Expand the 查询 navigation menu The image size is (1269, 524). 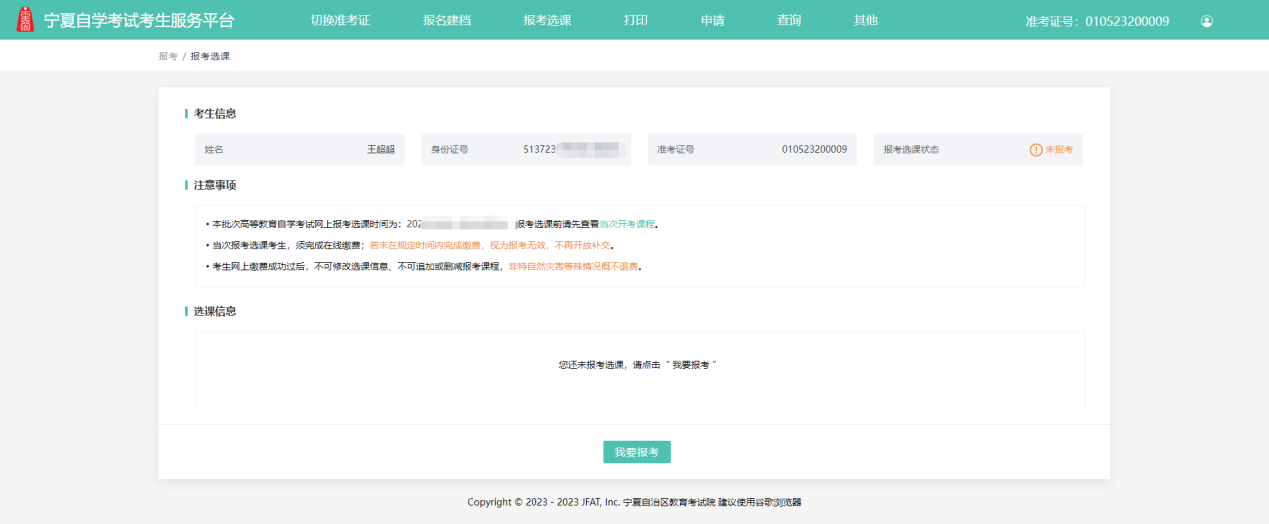click(789, 20)
